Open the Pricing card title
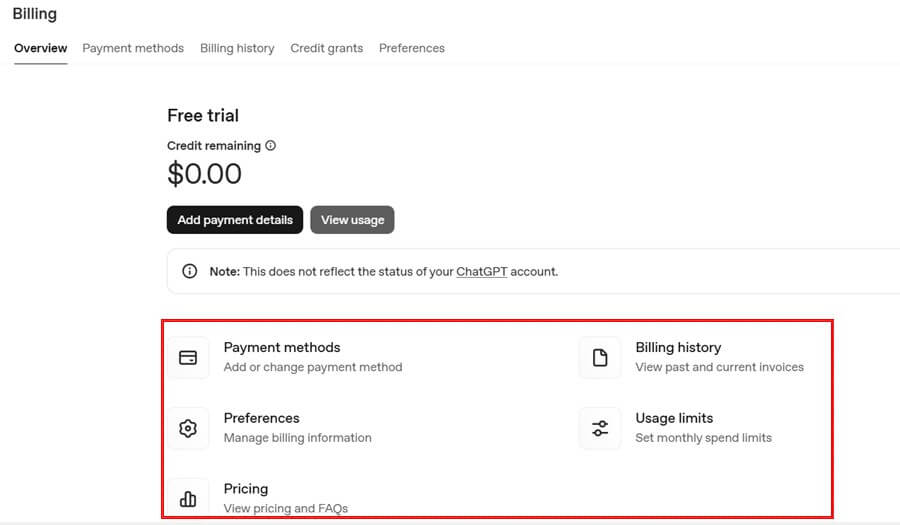The height and width of the screenshot is (525, 900). point(246,489)
